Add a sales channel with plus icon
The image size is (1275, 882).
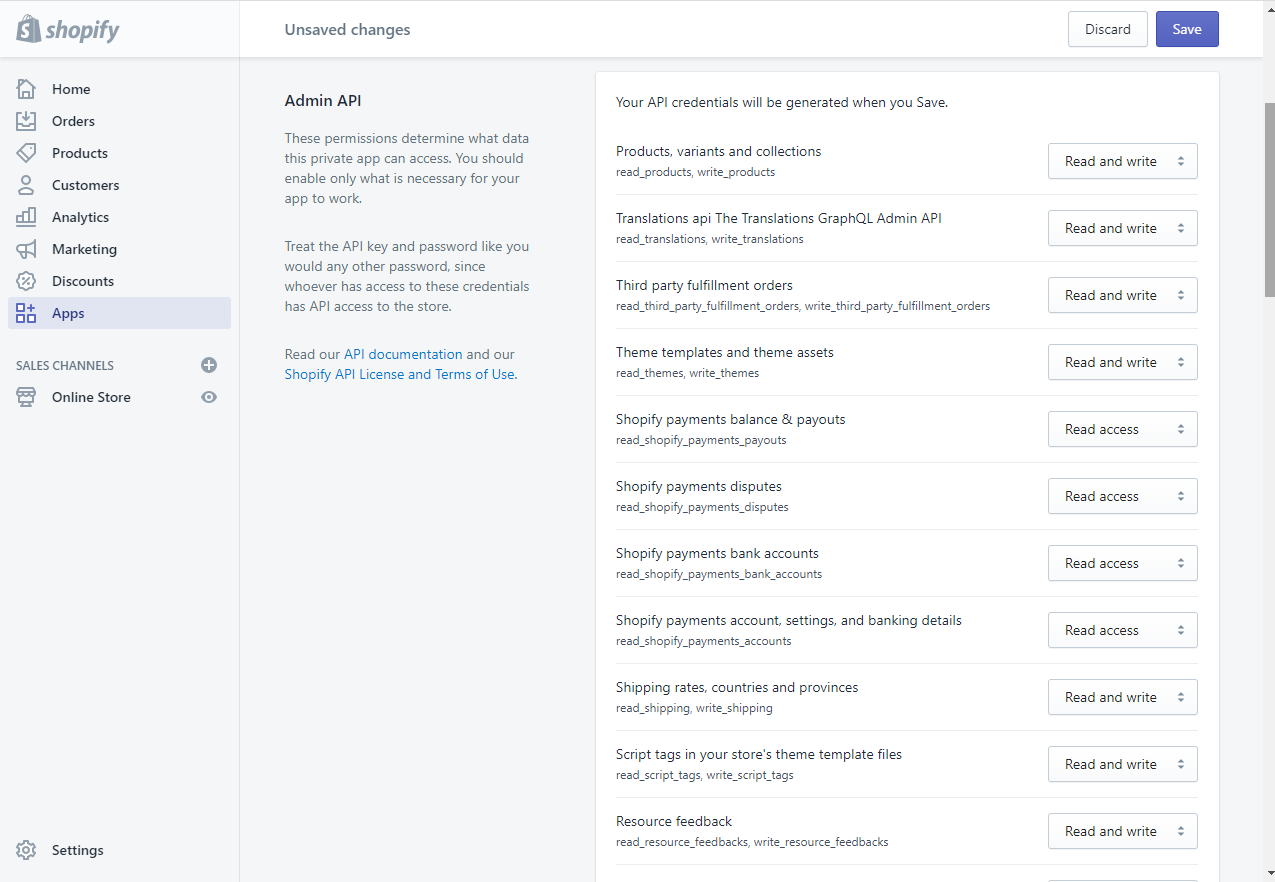[209, 365]
